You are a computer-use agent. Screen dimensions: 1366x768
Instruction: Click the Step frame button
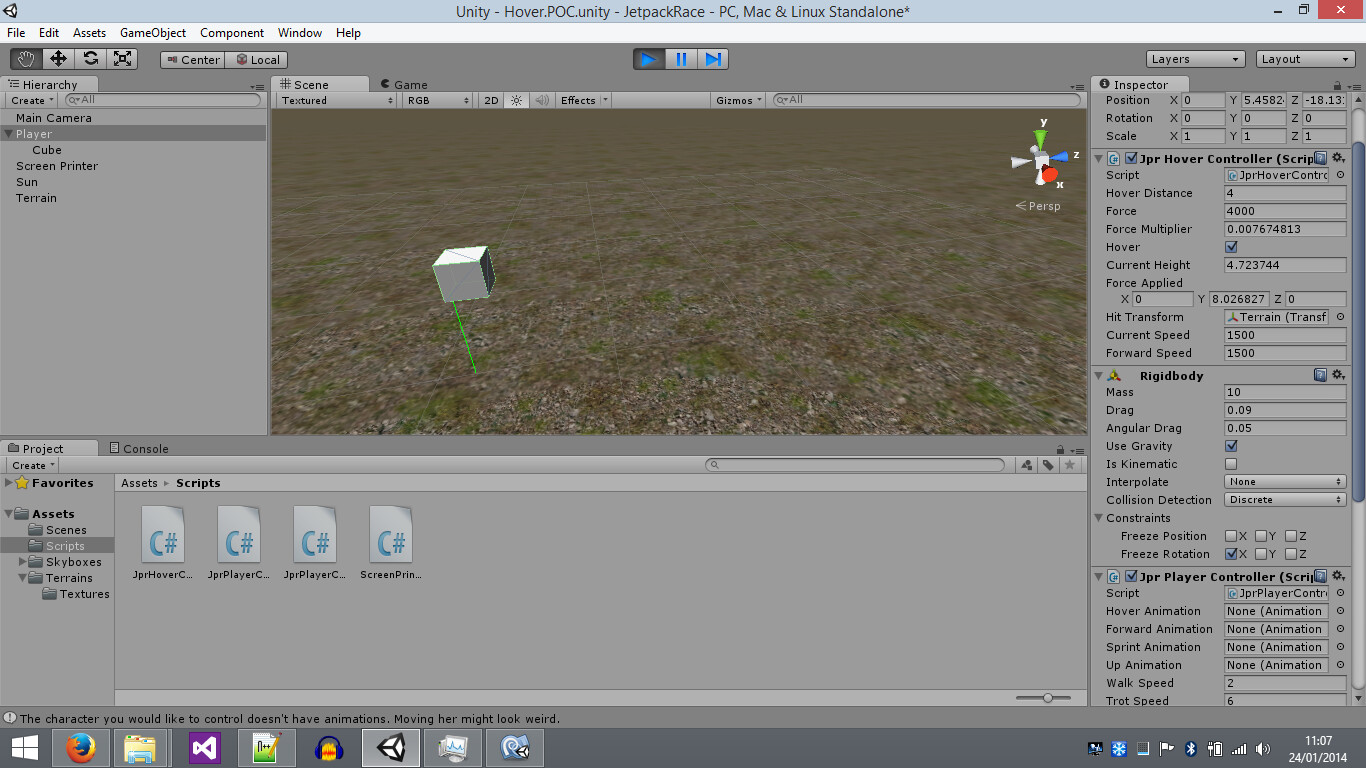click(x=713, y=59)
